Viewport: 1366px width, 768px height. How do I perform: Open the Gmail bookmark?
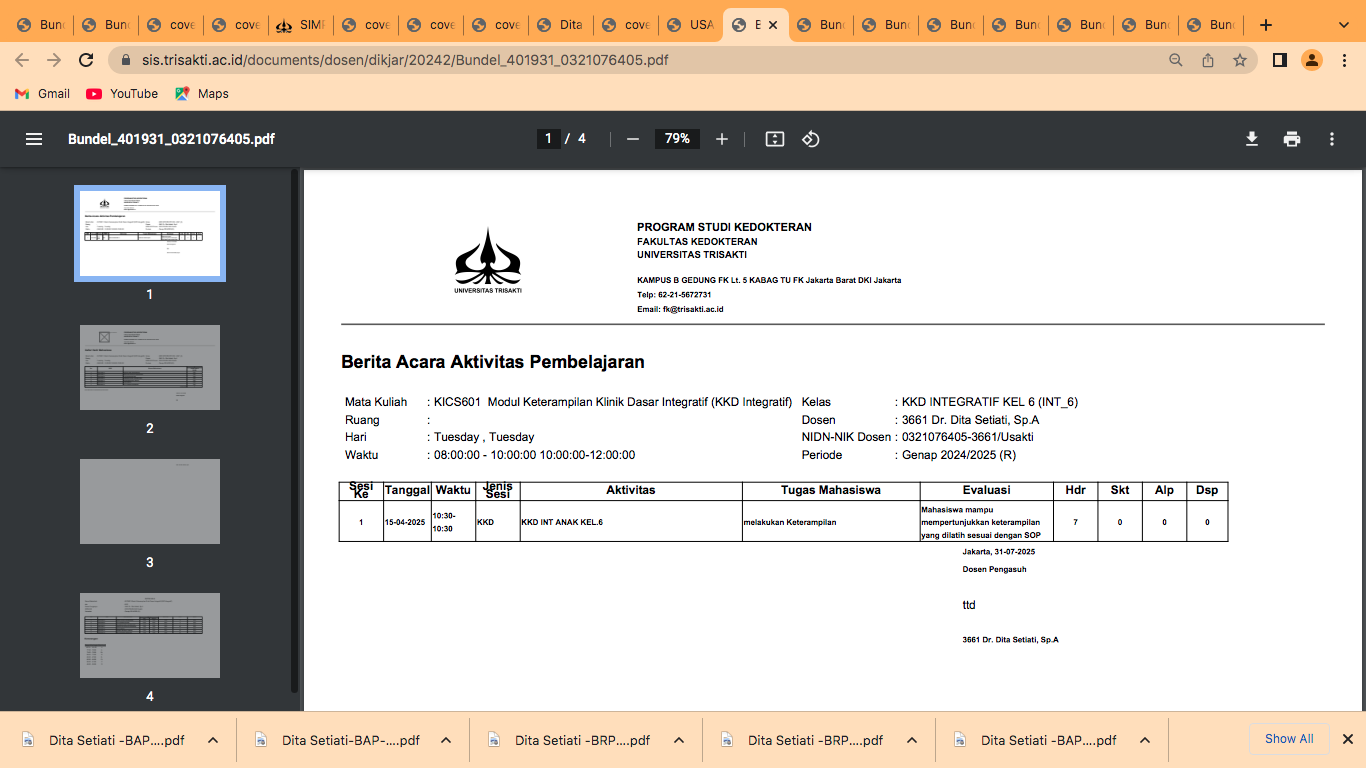(42, 94)
